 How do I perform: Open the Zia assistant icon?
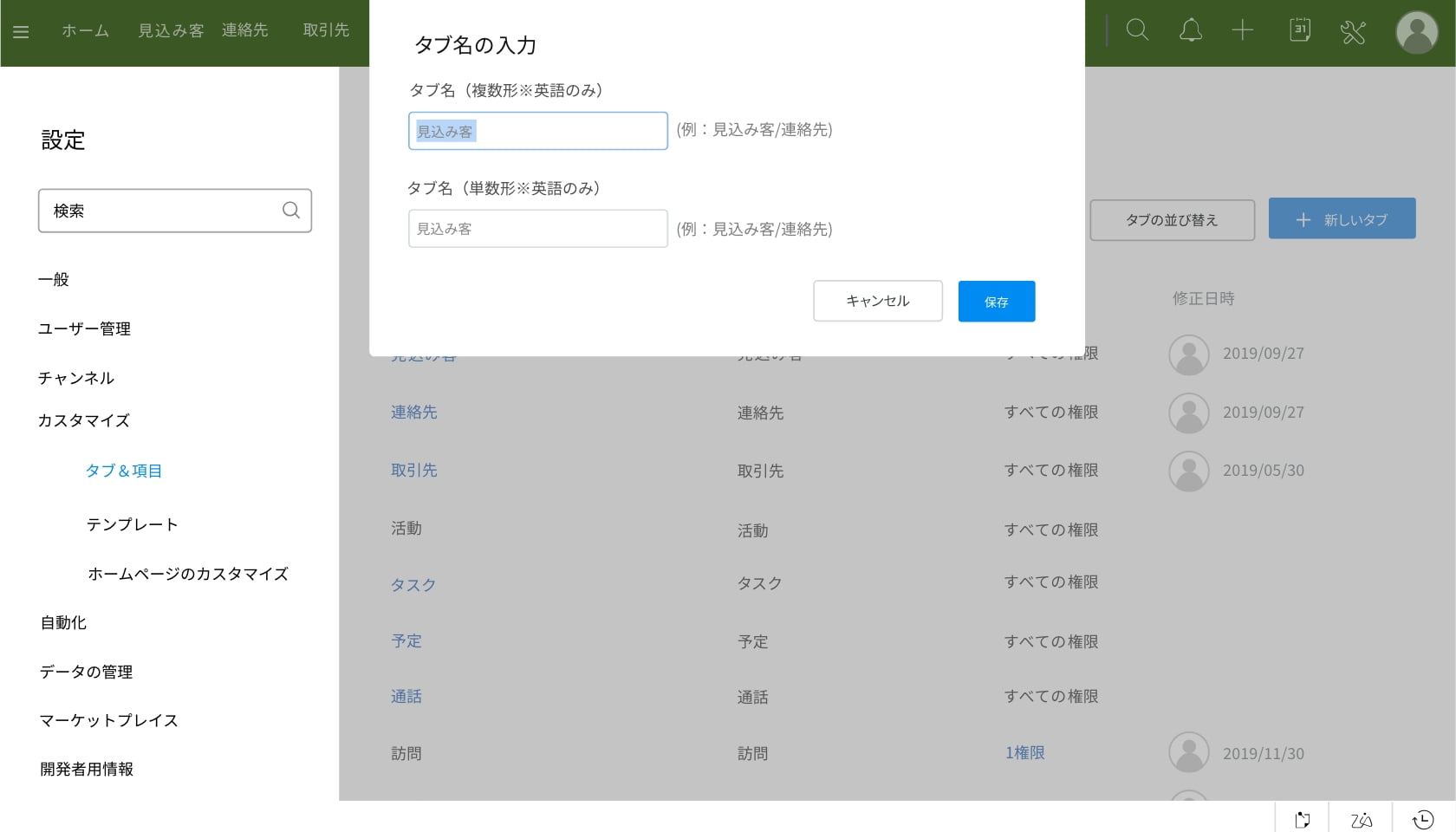[x=1361, y=819]
